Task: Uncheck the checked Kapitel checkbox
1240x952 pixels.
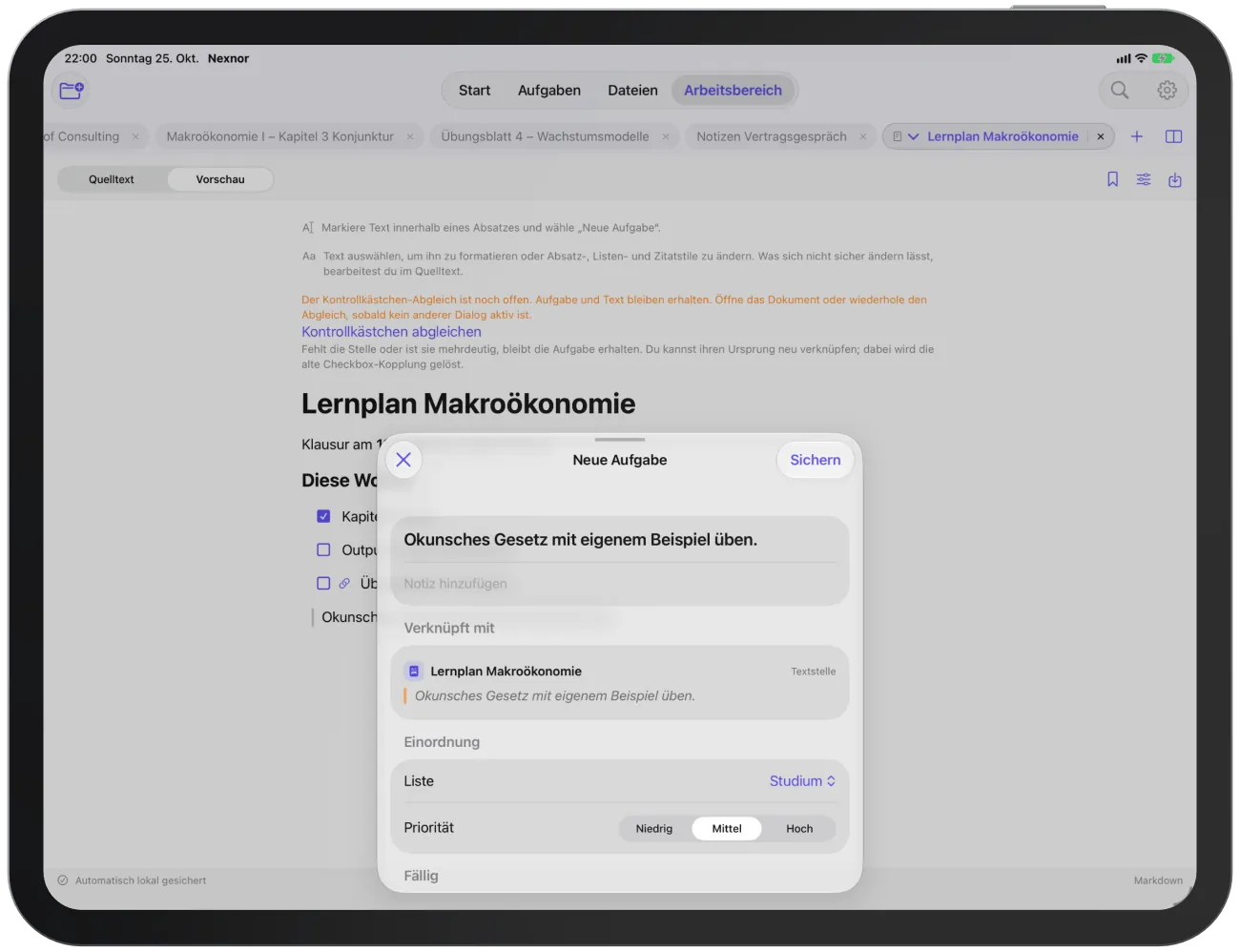Action: click(x=323, y=516)
